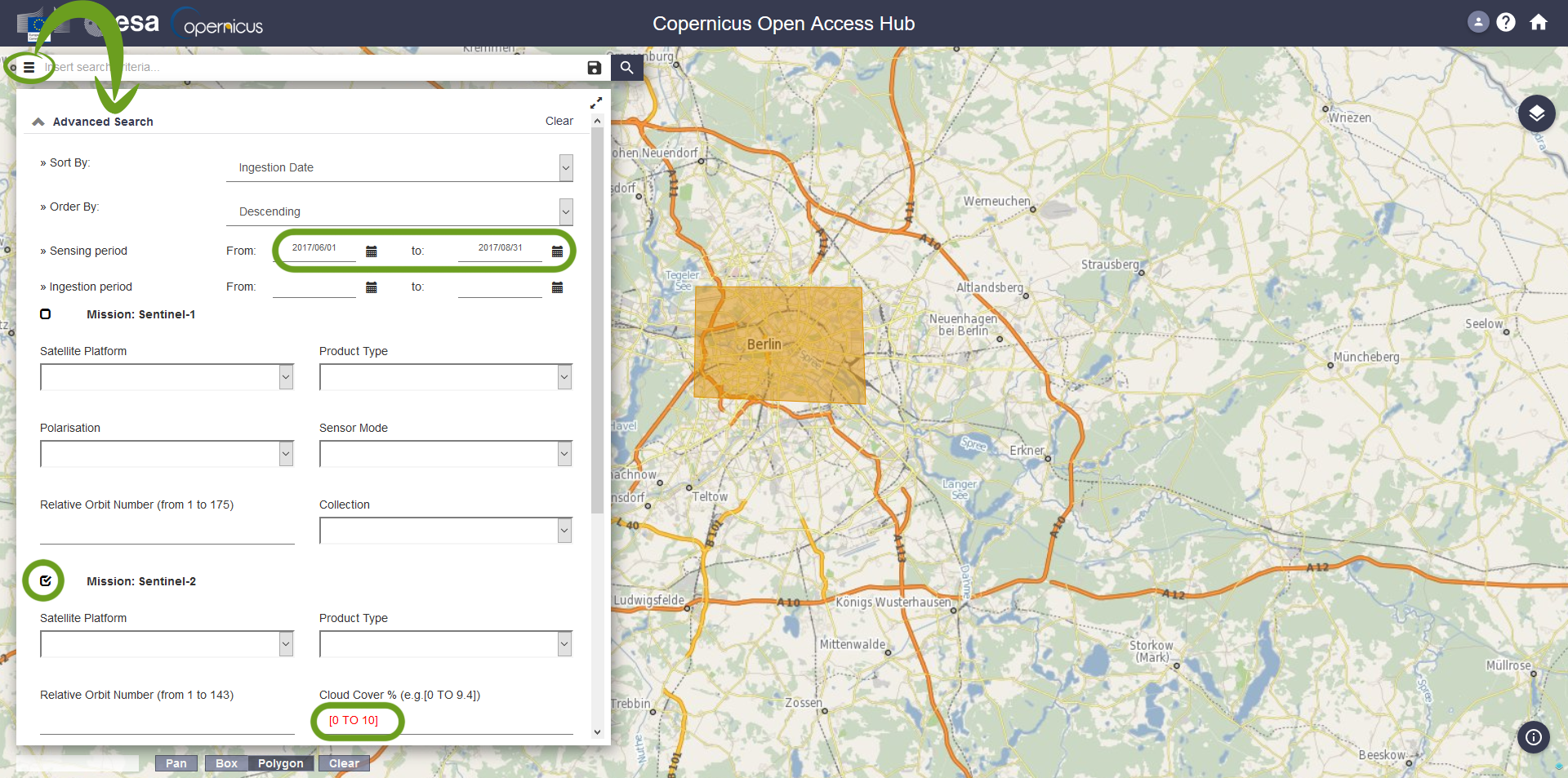Viewport: 1568px width, 778px height.
Task: Open the map layers switcher
Action: (1536, 113)
